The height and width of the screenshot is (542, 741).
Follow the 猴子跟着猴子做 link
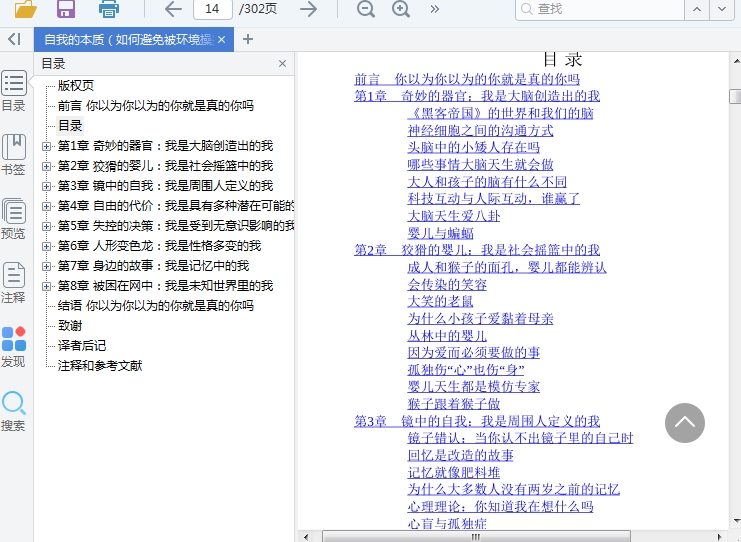(x=454, y=404)
